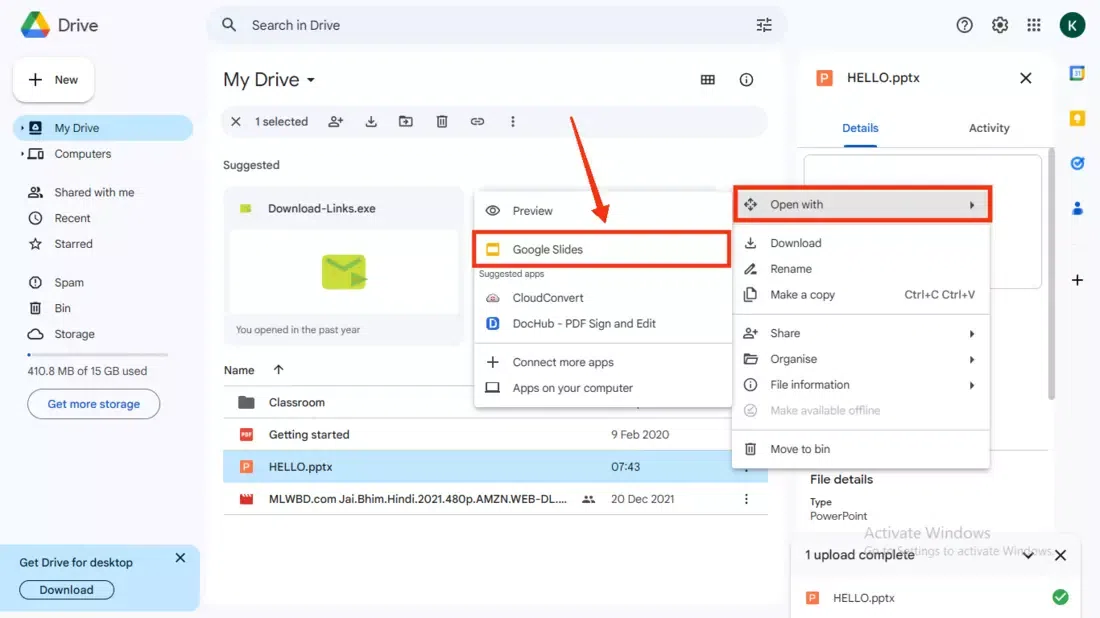Open the Starred section
1100x618 pixels.
102,244
